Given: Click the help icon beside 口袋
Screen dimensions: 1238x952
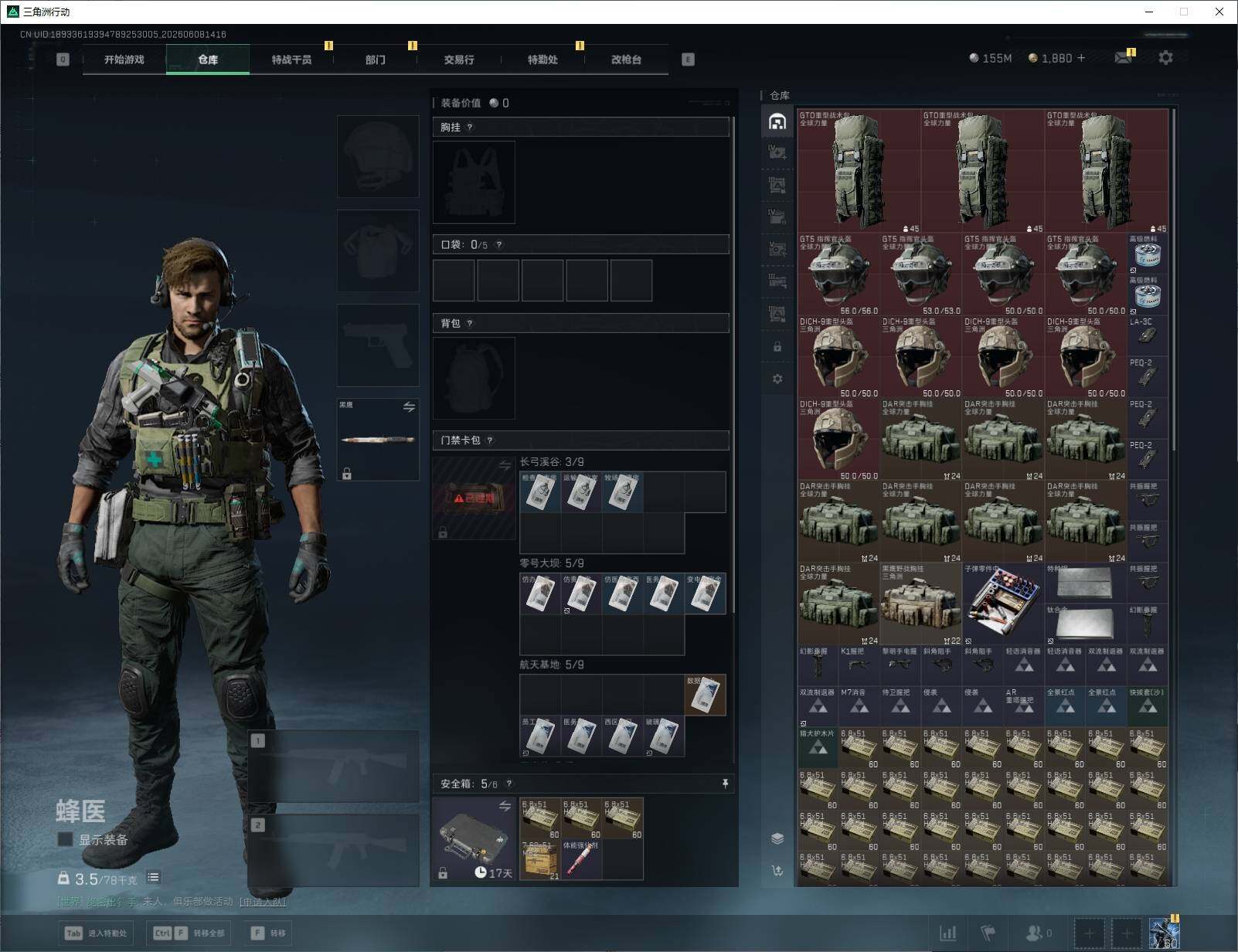Looking at the screenshot, I should point(499,245).
